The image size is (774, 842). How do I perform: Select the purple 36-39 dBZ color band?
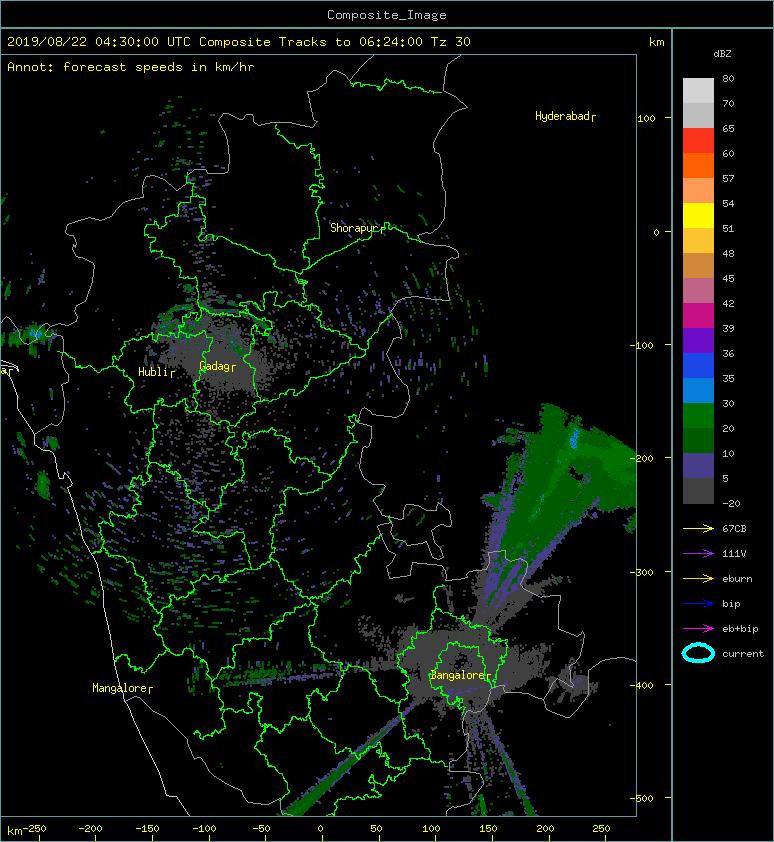[698, 340]
